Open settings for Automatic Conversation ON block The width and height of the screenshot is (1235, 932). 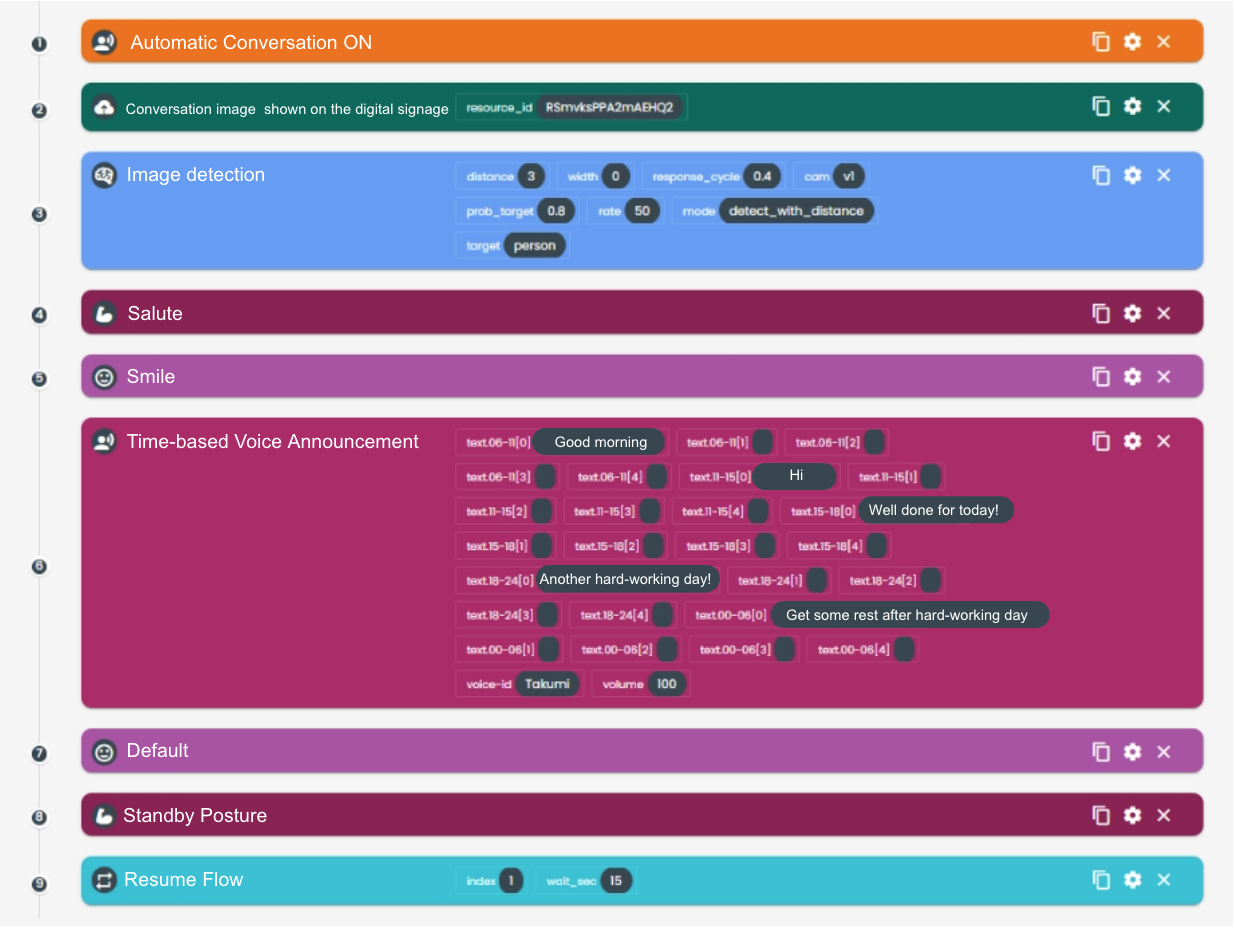coord(1132,42)
